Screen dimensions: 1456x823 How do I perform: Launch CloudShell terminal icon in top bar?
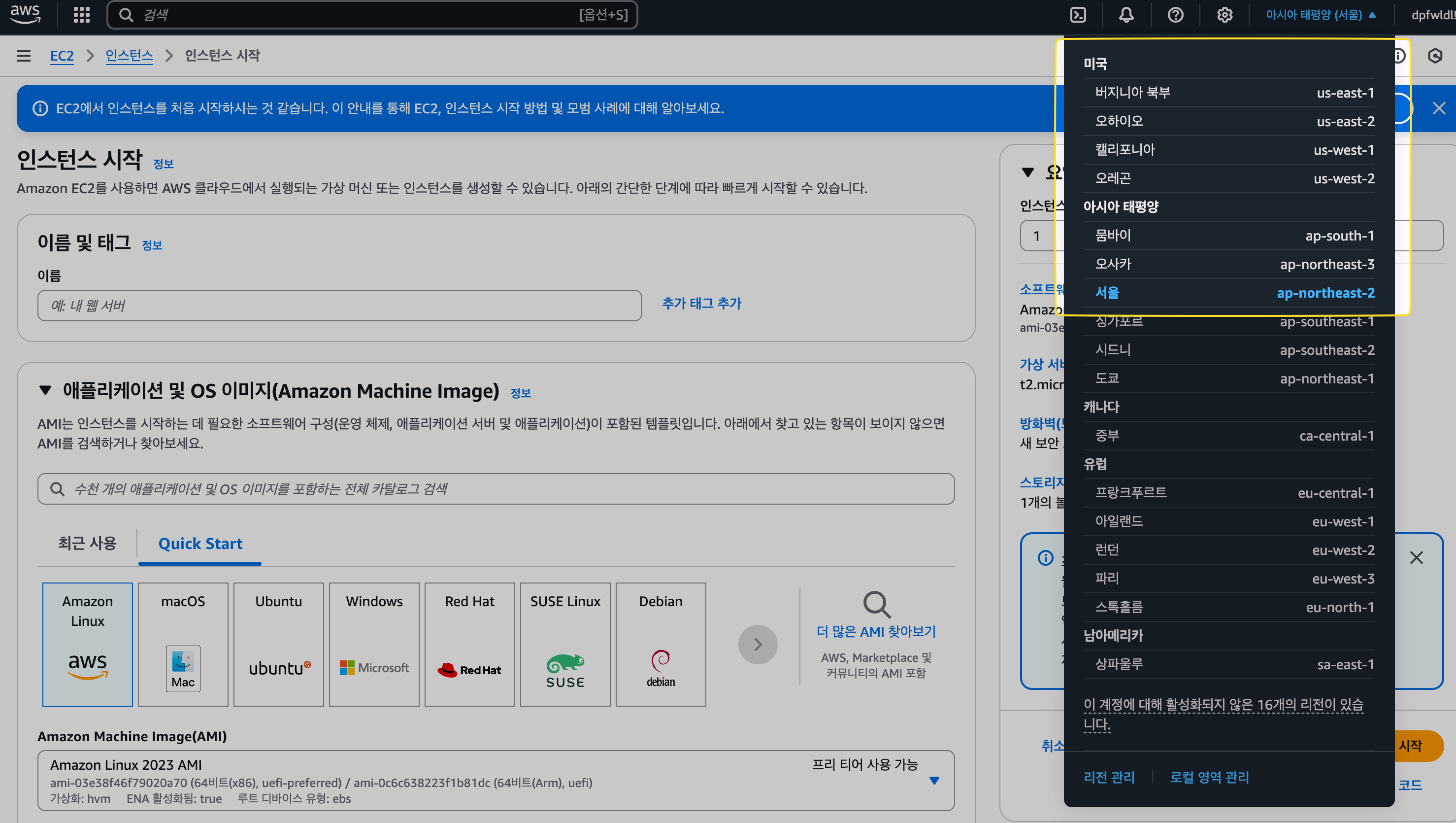pos(1078,15)
